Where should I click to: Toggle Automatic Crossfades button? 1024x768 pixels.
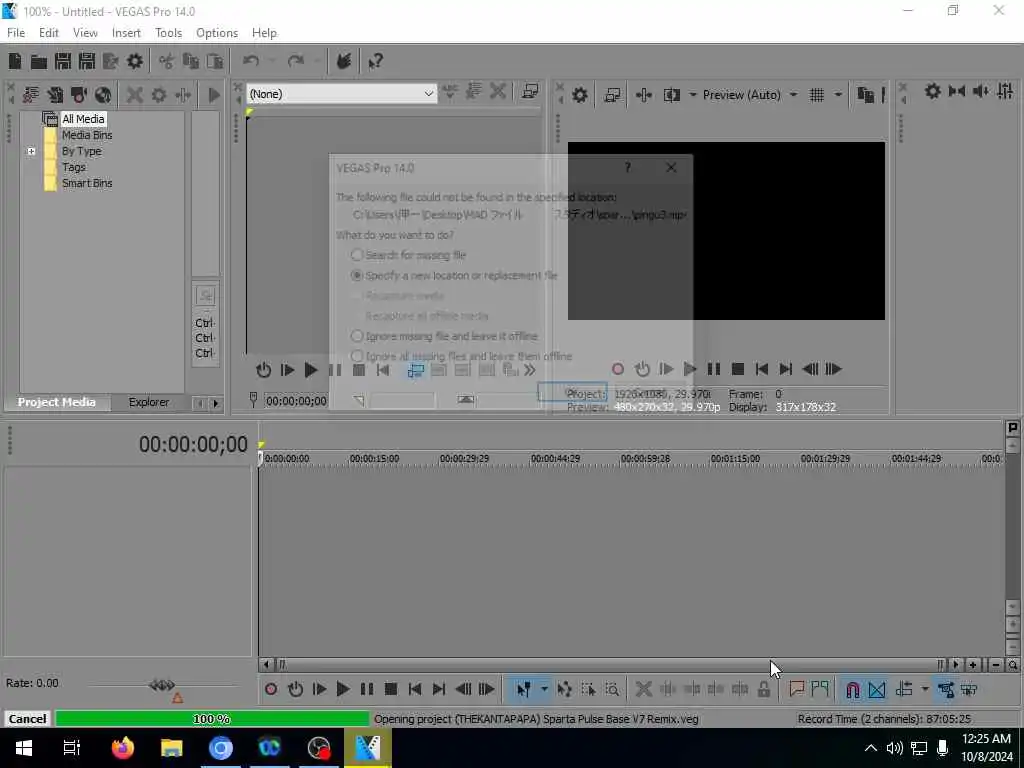pyautogui.click(x=876, y=689)
